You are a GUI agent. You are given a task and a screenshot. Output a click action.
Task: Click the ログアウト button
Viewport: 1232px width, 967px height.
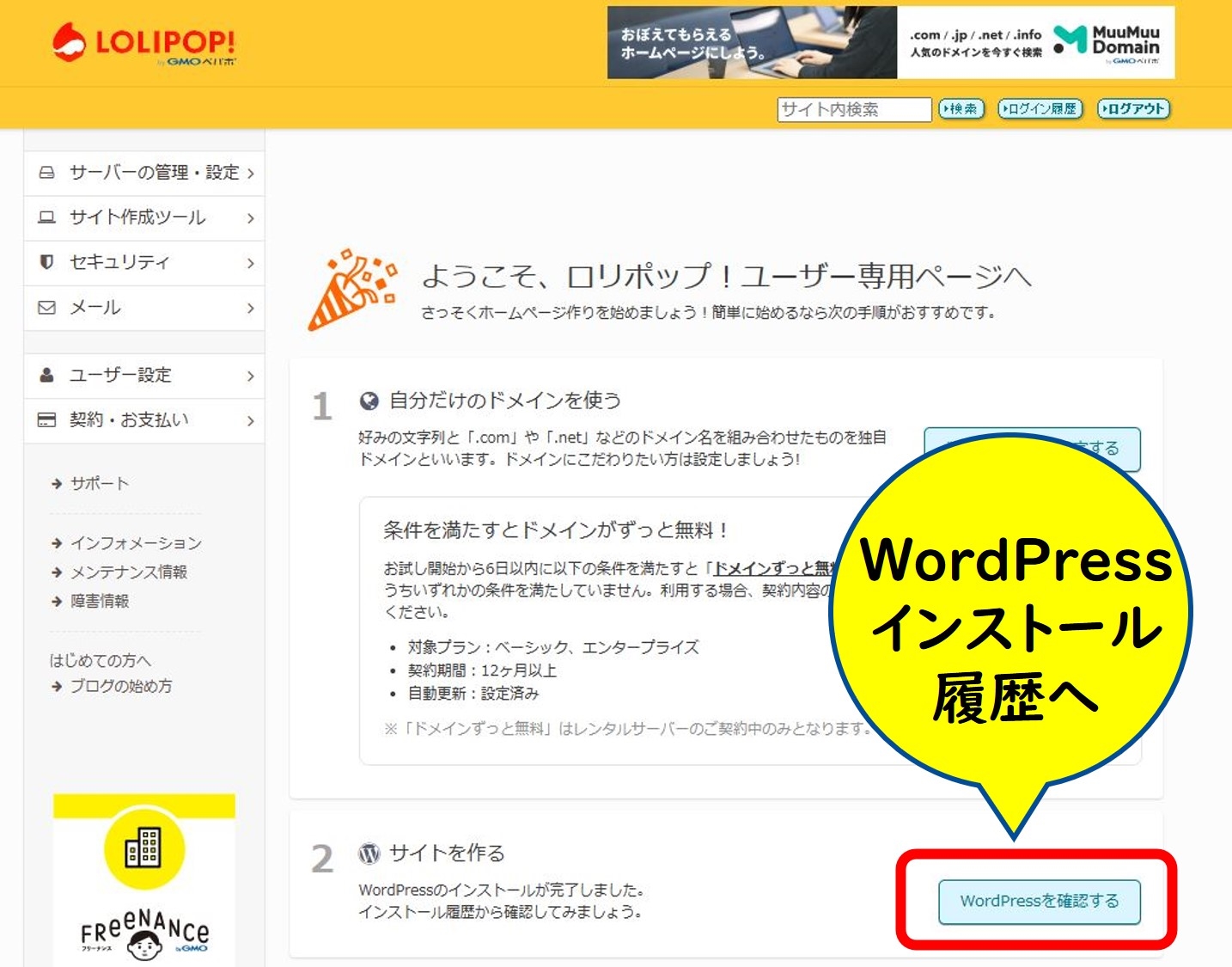1134,109
